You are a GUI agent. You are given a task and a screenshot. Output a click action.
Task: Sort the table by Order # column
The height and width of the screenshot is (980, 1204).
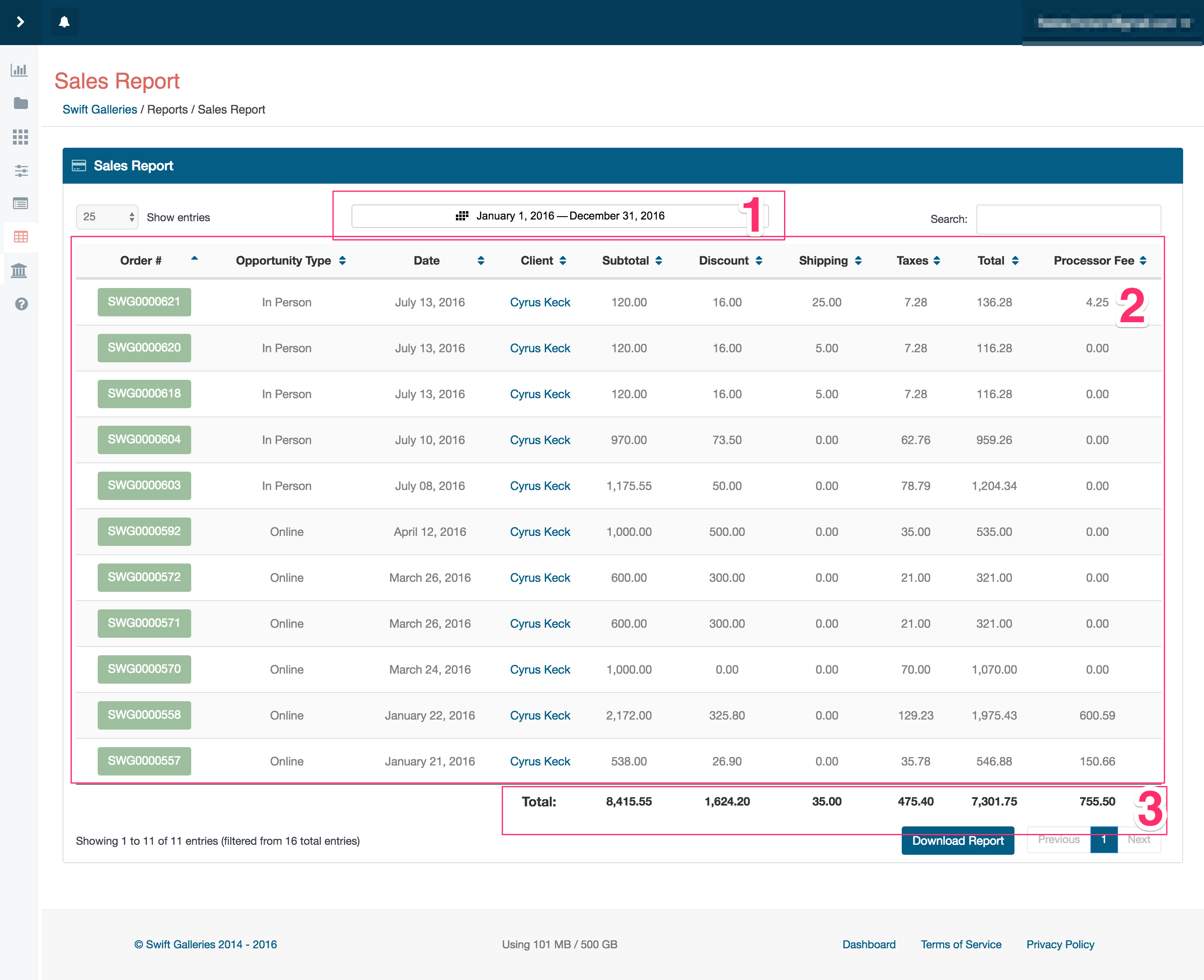click(x=141, y=260)
